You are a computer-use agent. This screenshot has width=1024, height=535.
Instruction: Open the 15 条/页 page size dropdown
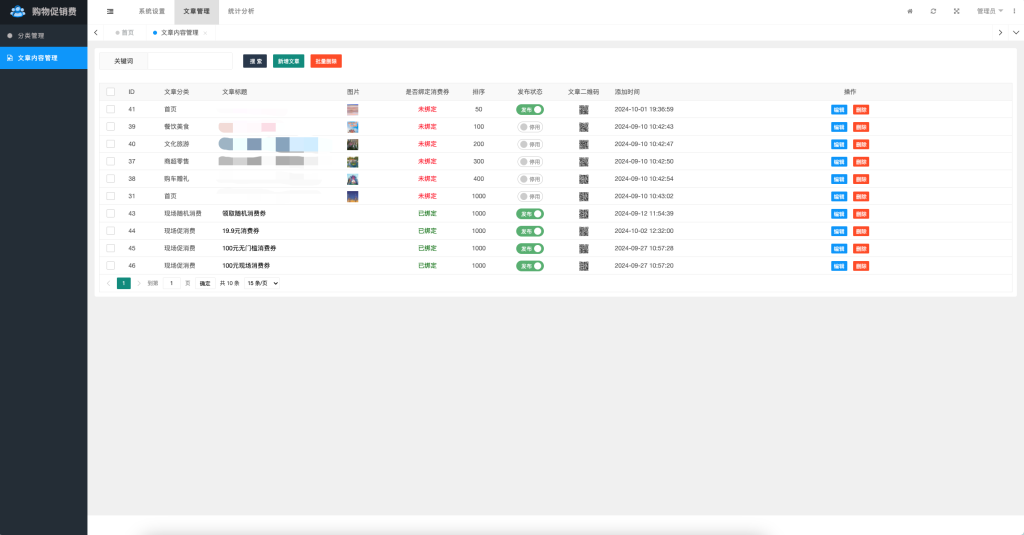click(262, 283)
